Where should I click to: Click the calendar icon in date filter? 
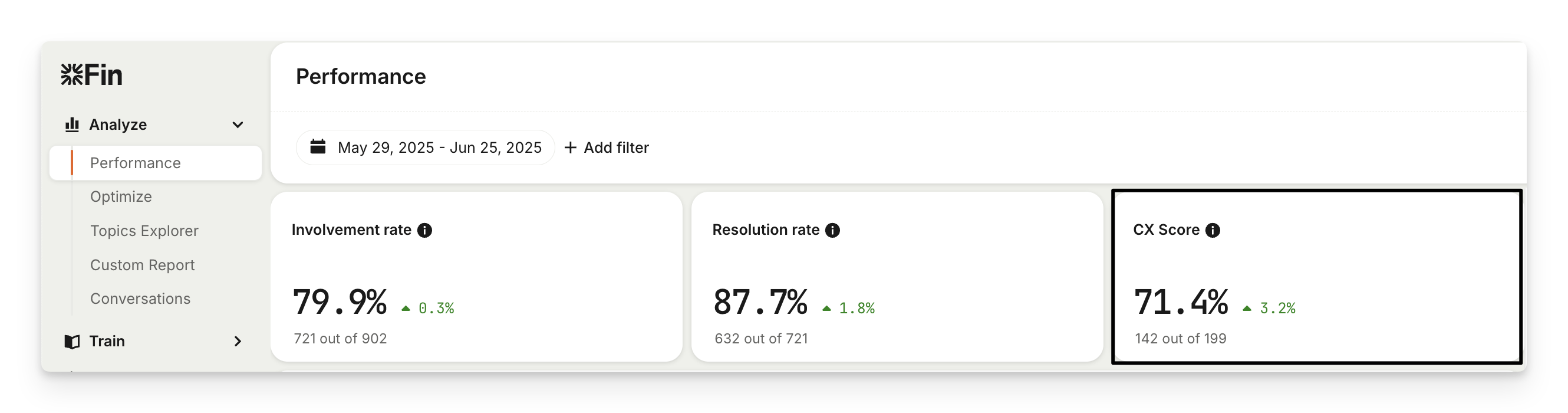318,147
